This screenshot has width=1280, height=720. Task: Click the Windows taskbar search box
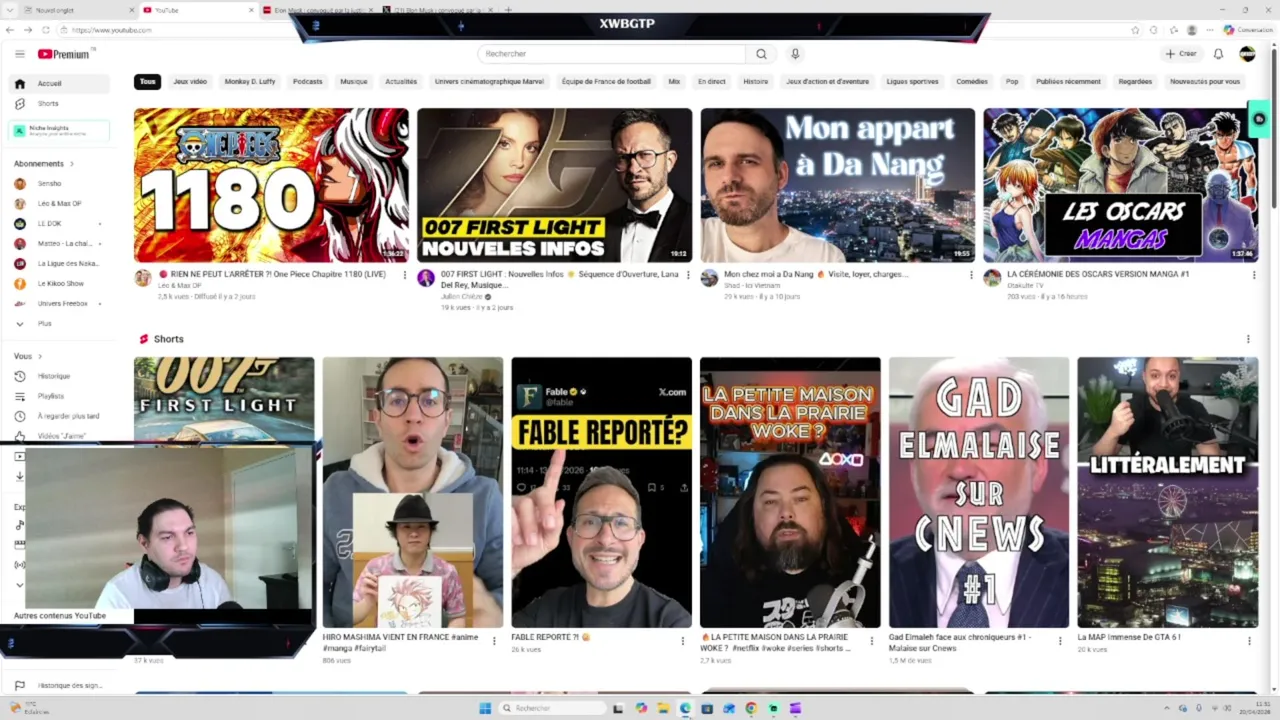pyautogui.click(x=553, y=708)
